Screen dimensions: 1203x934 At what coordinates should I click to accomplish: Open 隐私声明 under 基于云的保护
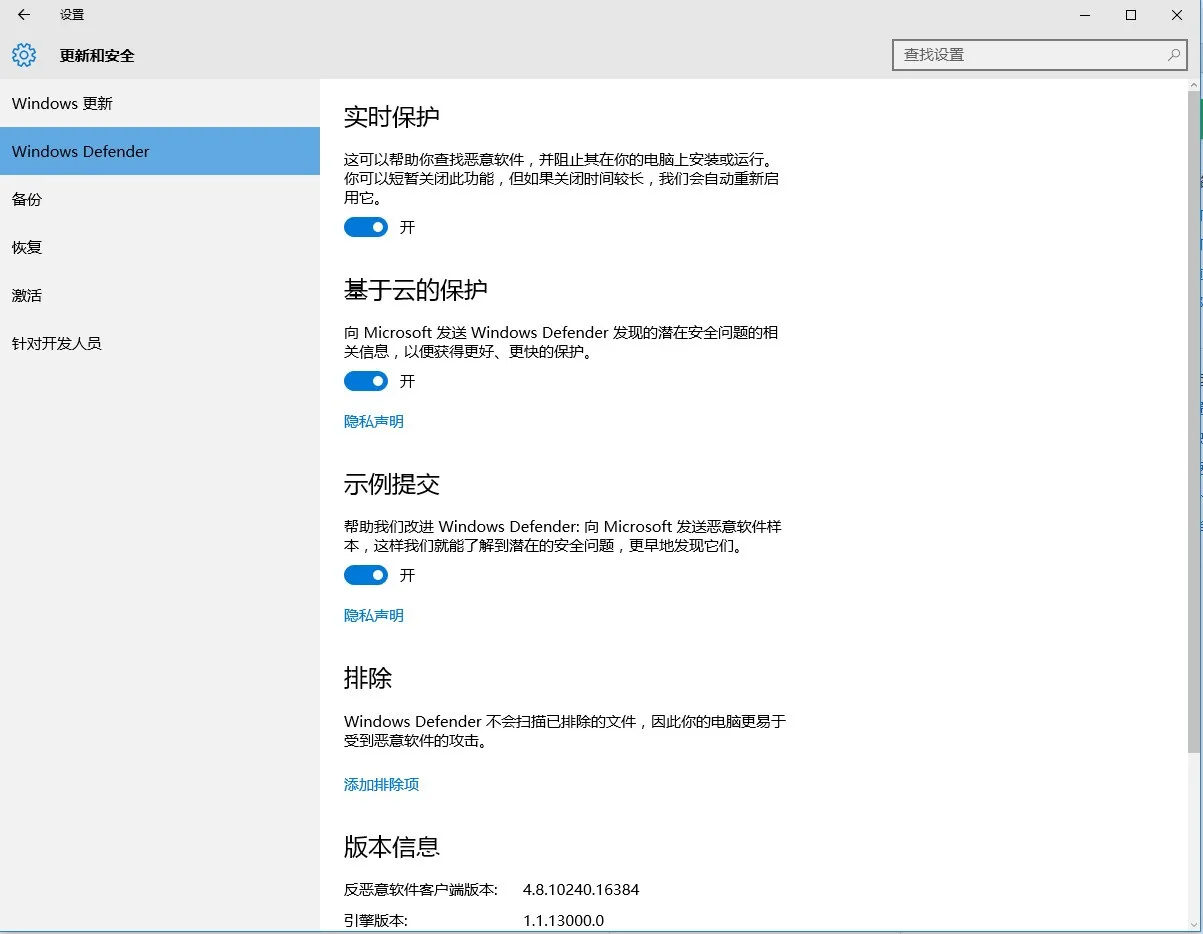[373, 421]
